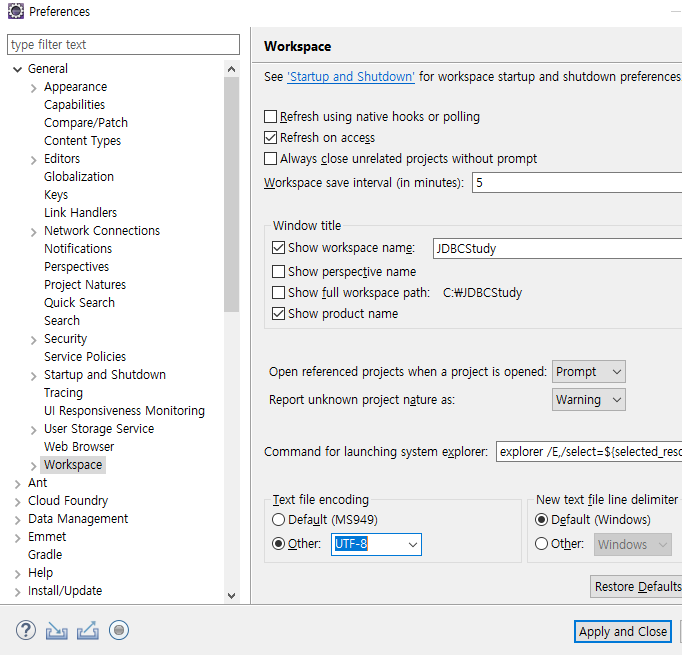
Task: Select Default (MS949) text file encoding
Action: click(278, 519)
